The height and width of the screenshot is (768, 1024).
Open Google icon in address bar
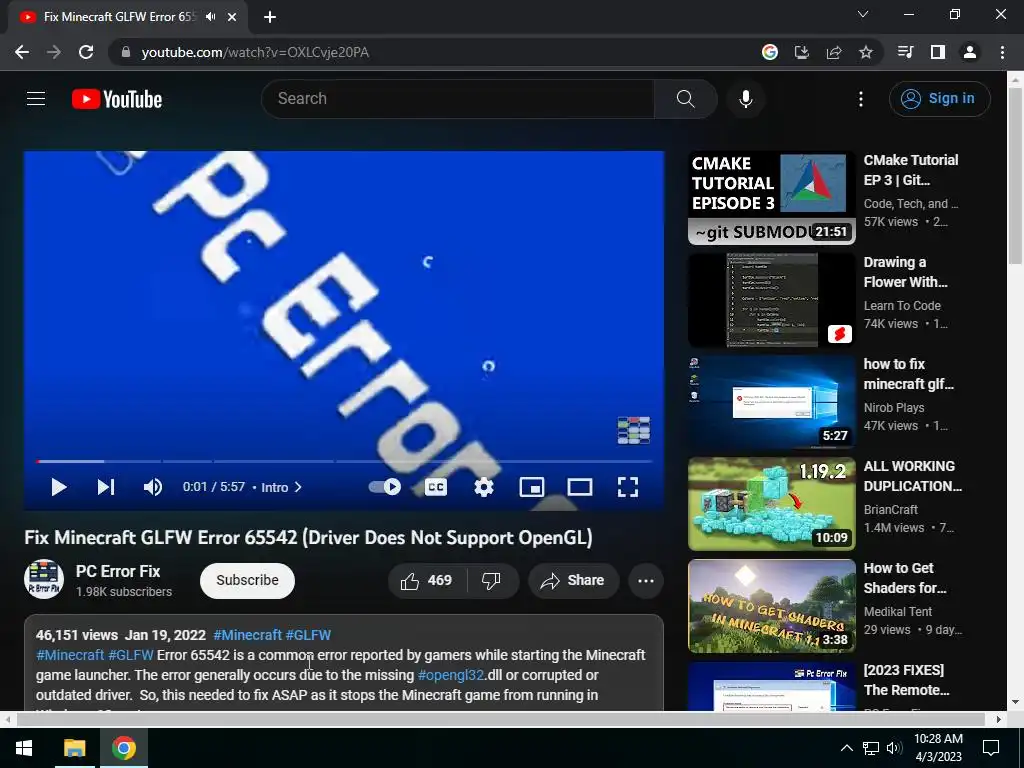click(x=770, y=52)
